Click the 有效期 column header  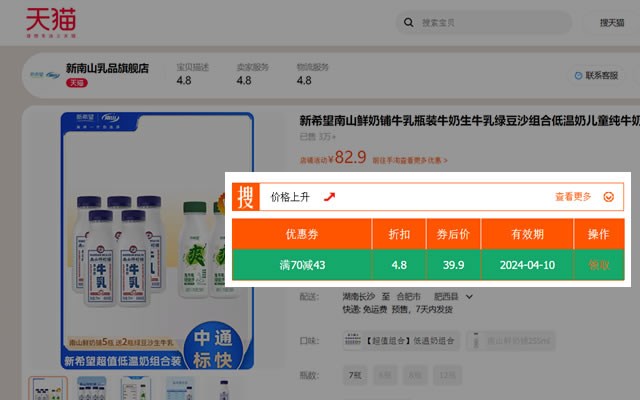527,234
